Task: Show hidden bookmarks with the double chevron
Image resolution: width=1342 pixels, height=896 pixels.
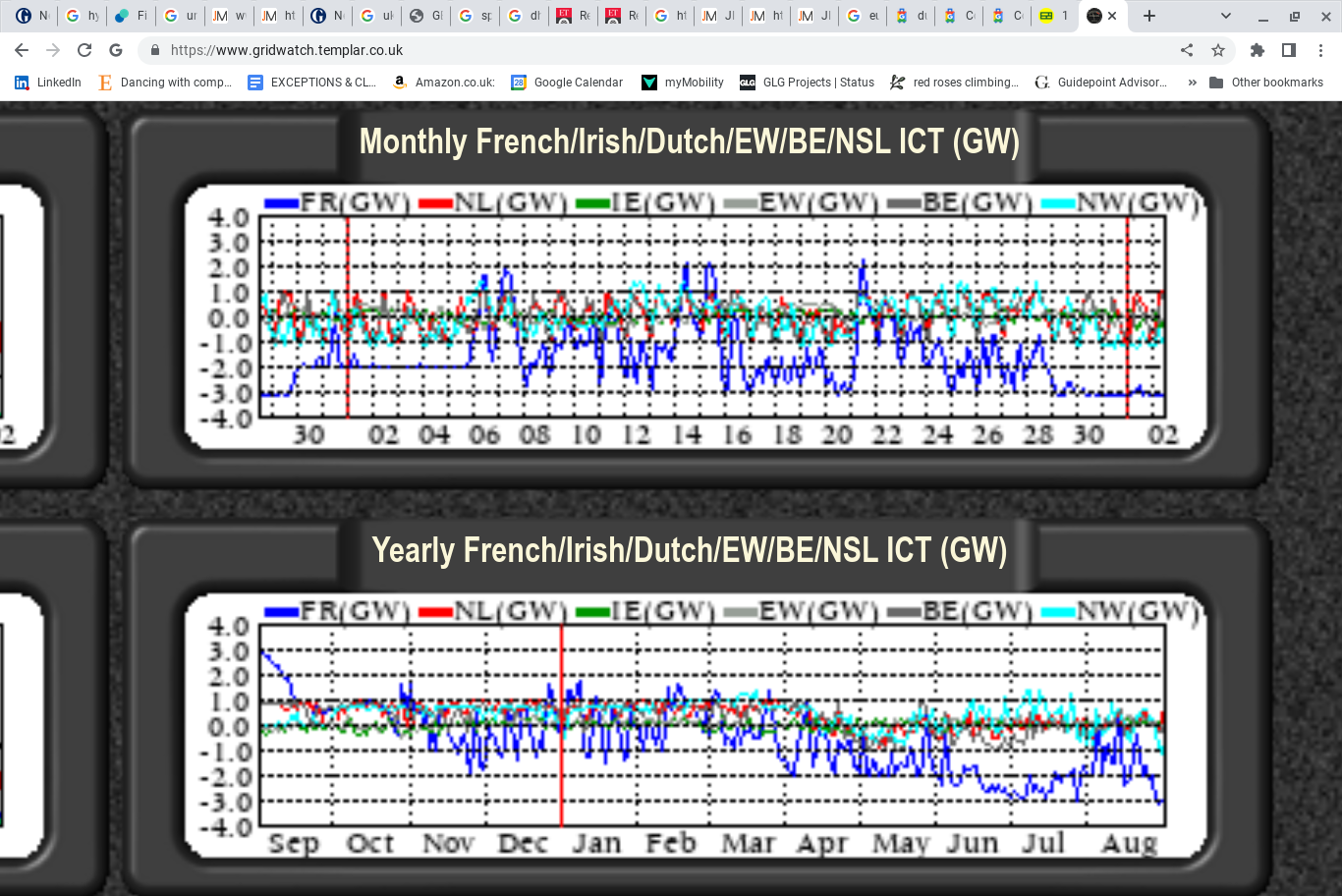Action: [1192, 83]
